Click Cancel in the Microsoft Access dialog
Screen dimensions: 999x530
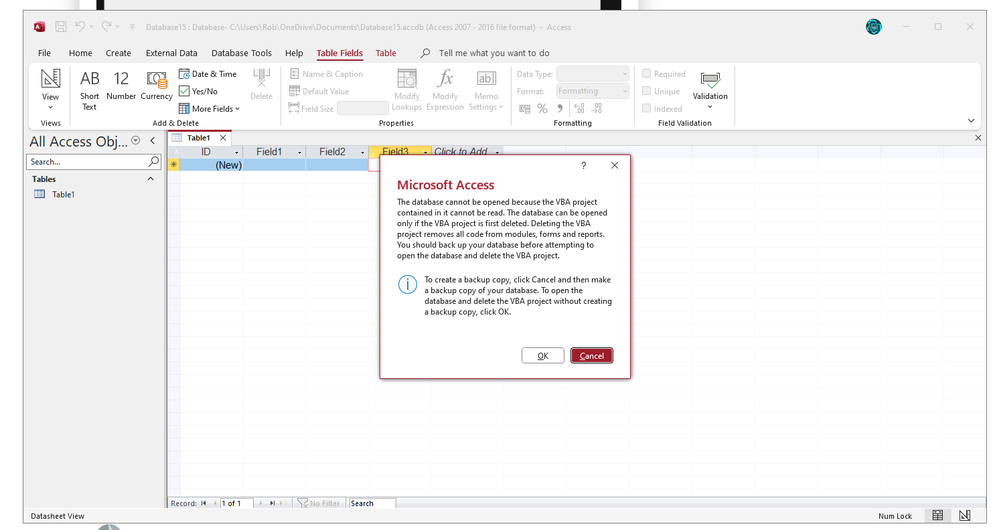[591, 355]
